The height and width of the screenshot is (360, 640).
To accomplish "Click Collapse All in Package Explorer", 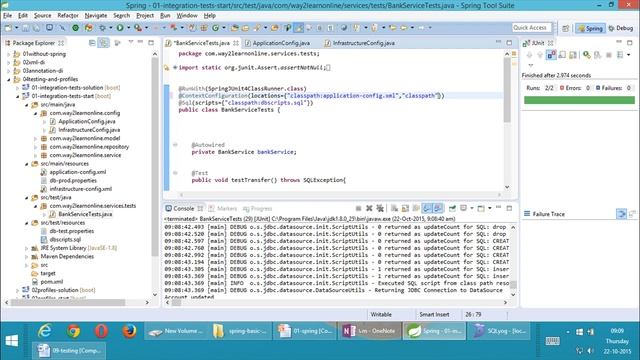I will [92, 43].
